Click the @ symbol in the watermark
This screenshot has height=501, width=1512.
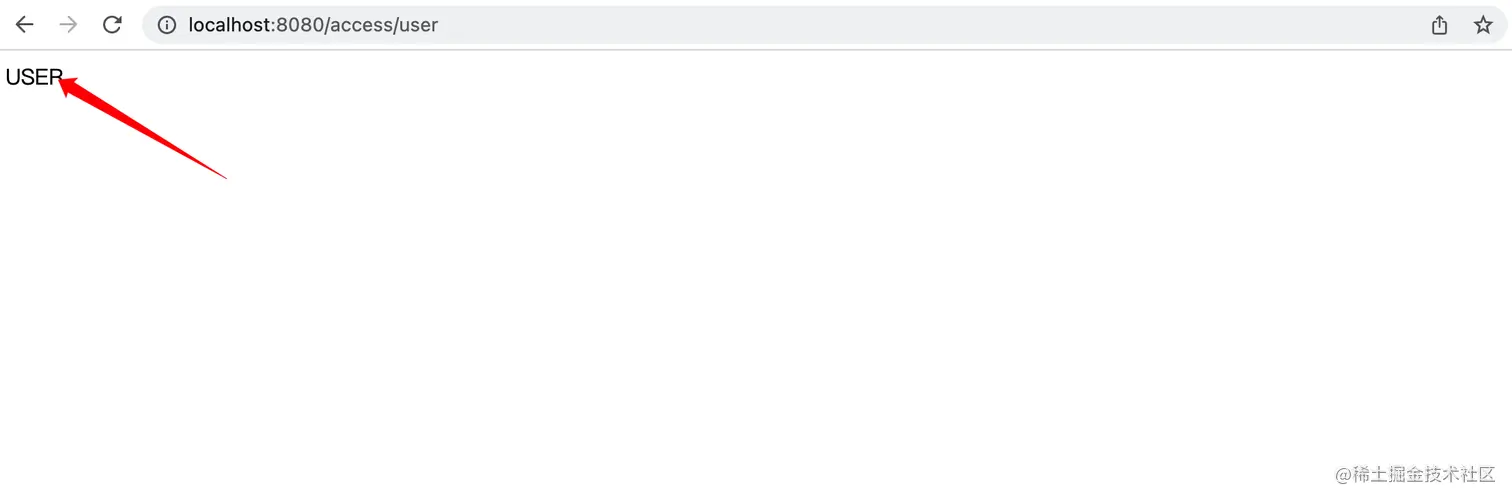pos(1343,475)
